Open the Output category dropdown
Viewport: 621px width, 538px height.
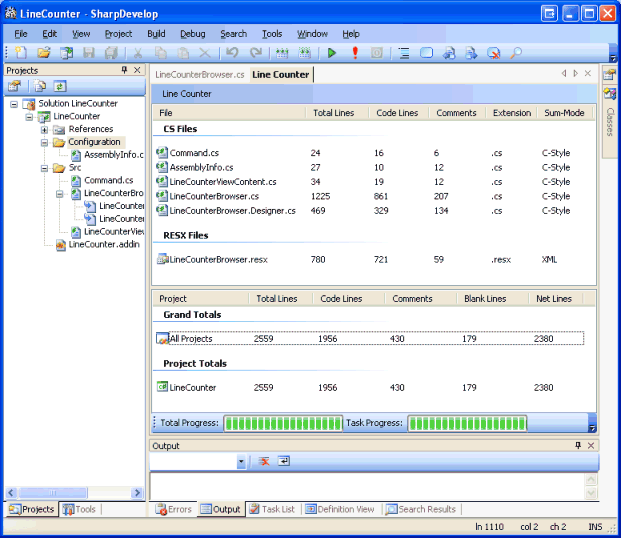241,462
